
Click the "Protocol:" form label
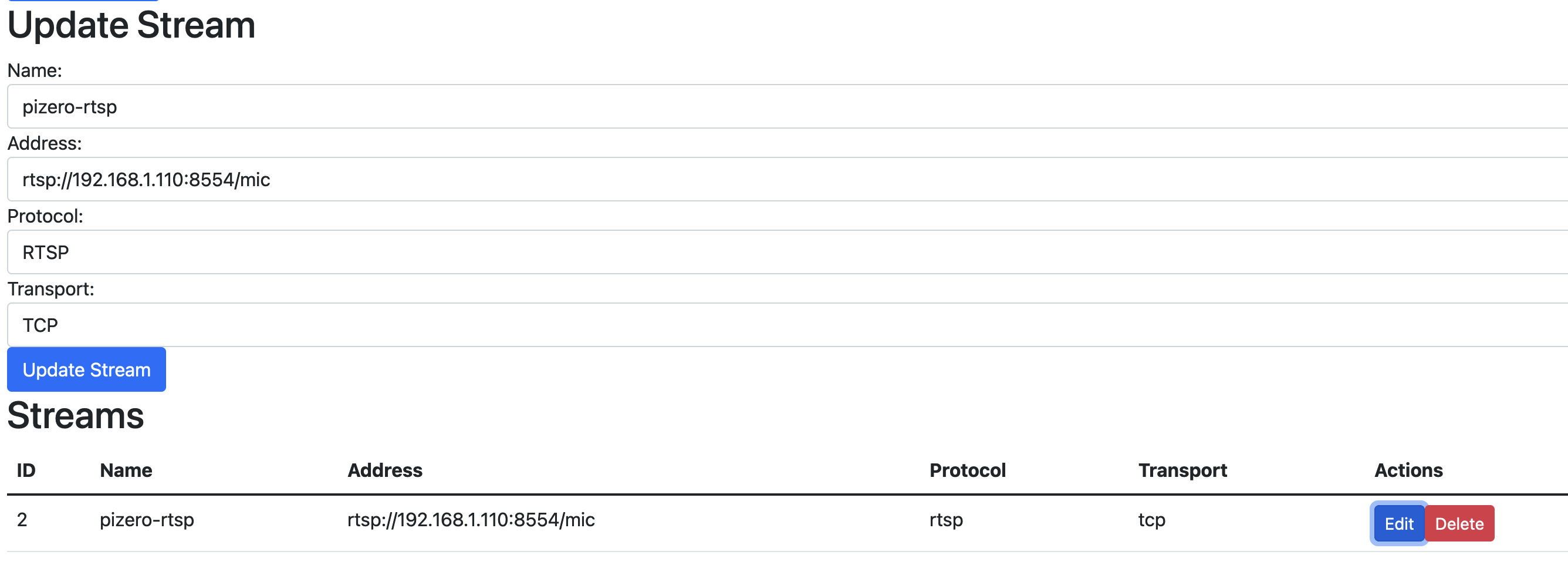[x=45, y=216]
